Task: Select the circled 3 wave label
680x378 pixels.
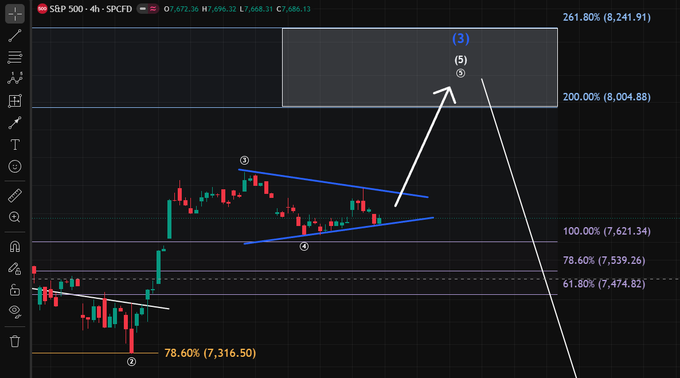Action: (x=245, y=160)
